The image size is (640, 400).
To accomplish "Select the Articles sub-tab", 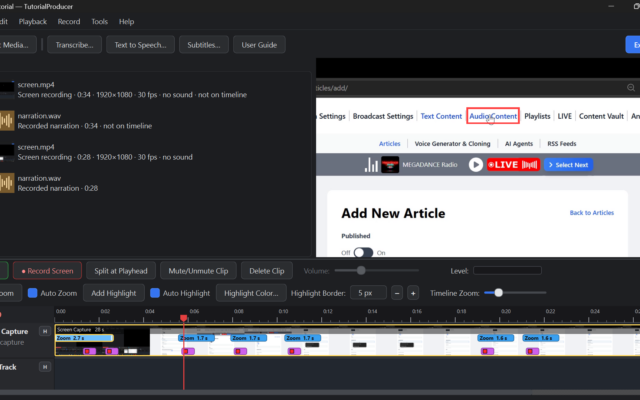I will coord(390,144).
